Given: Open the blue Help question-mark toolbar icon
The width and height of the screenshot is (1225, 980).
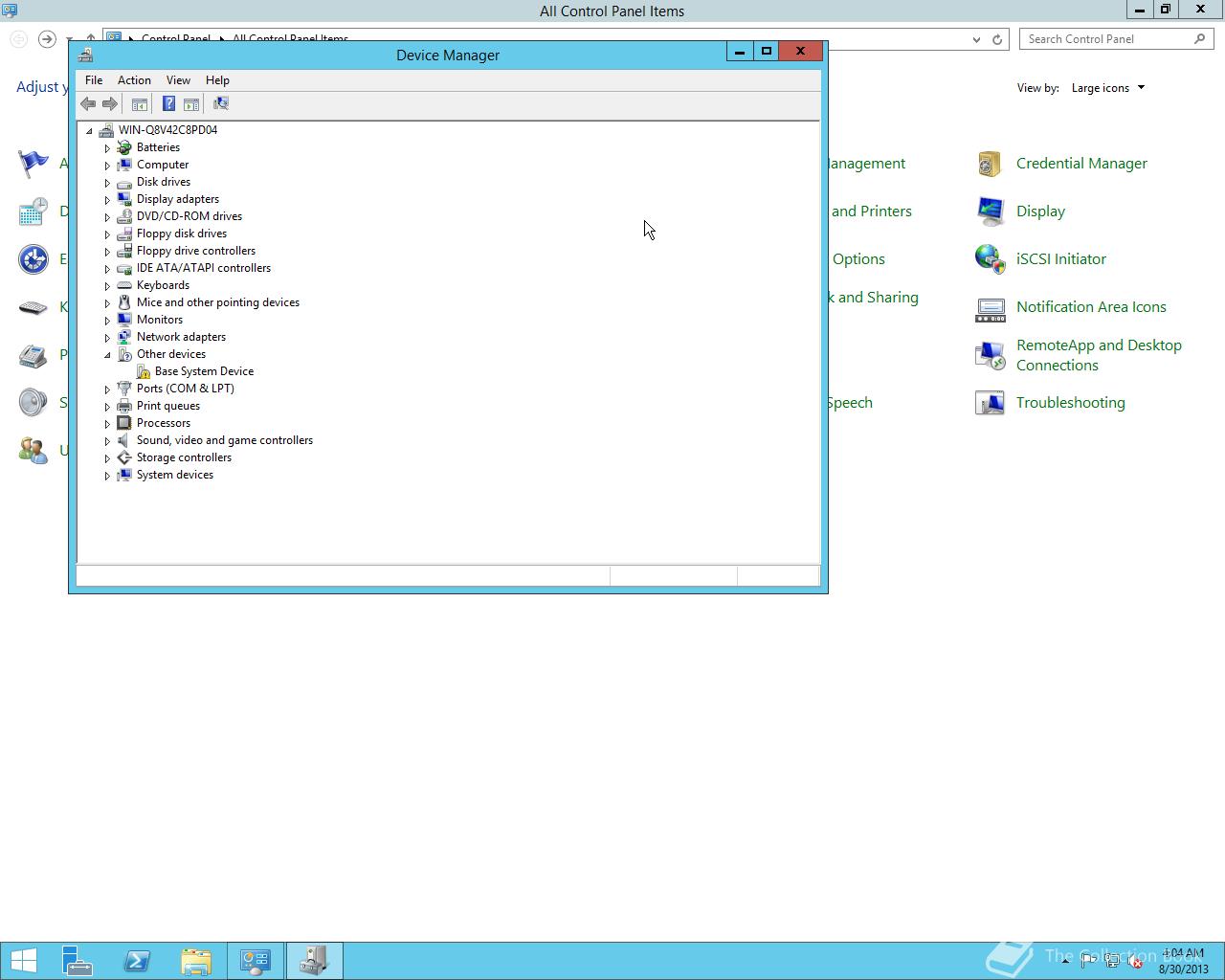Looking at the screenshot, I should point(168,103).
